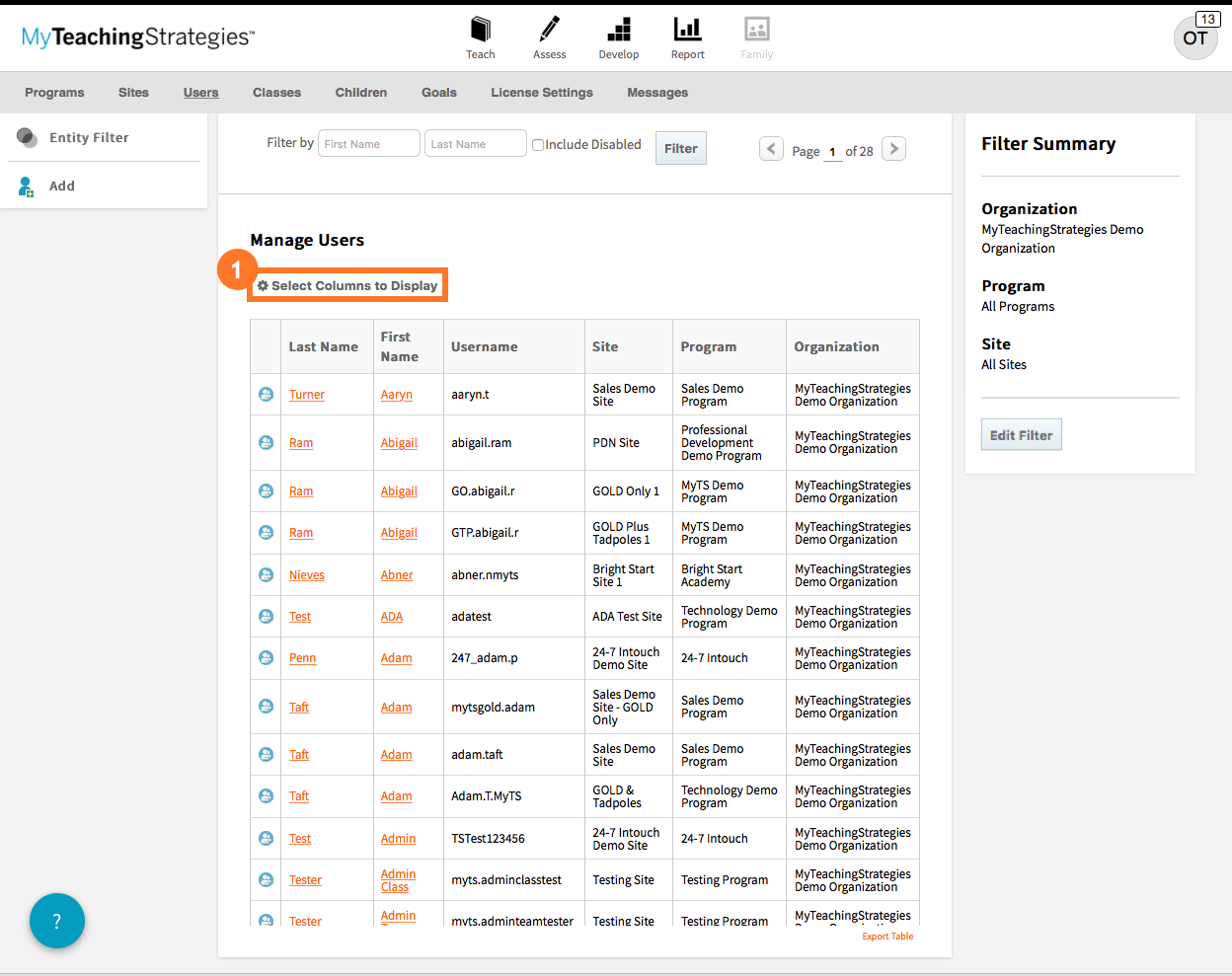Enable the Include Disabled checkbox
Viewport: 1232px width, 976px height.
[537, 144]
